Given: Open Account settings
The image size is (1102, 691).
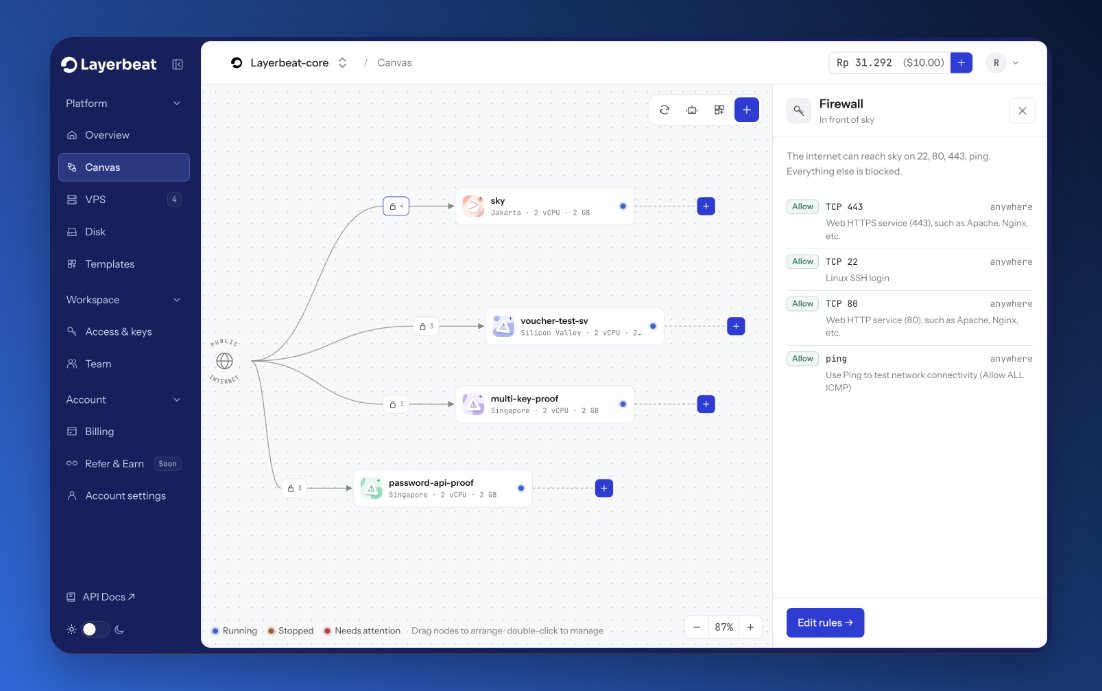Looking at the screenshot, I should coord(124,496).
